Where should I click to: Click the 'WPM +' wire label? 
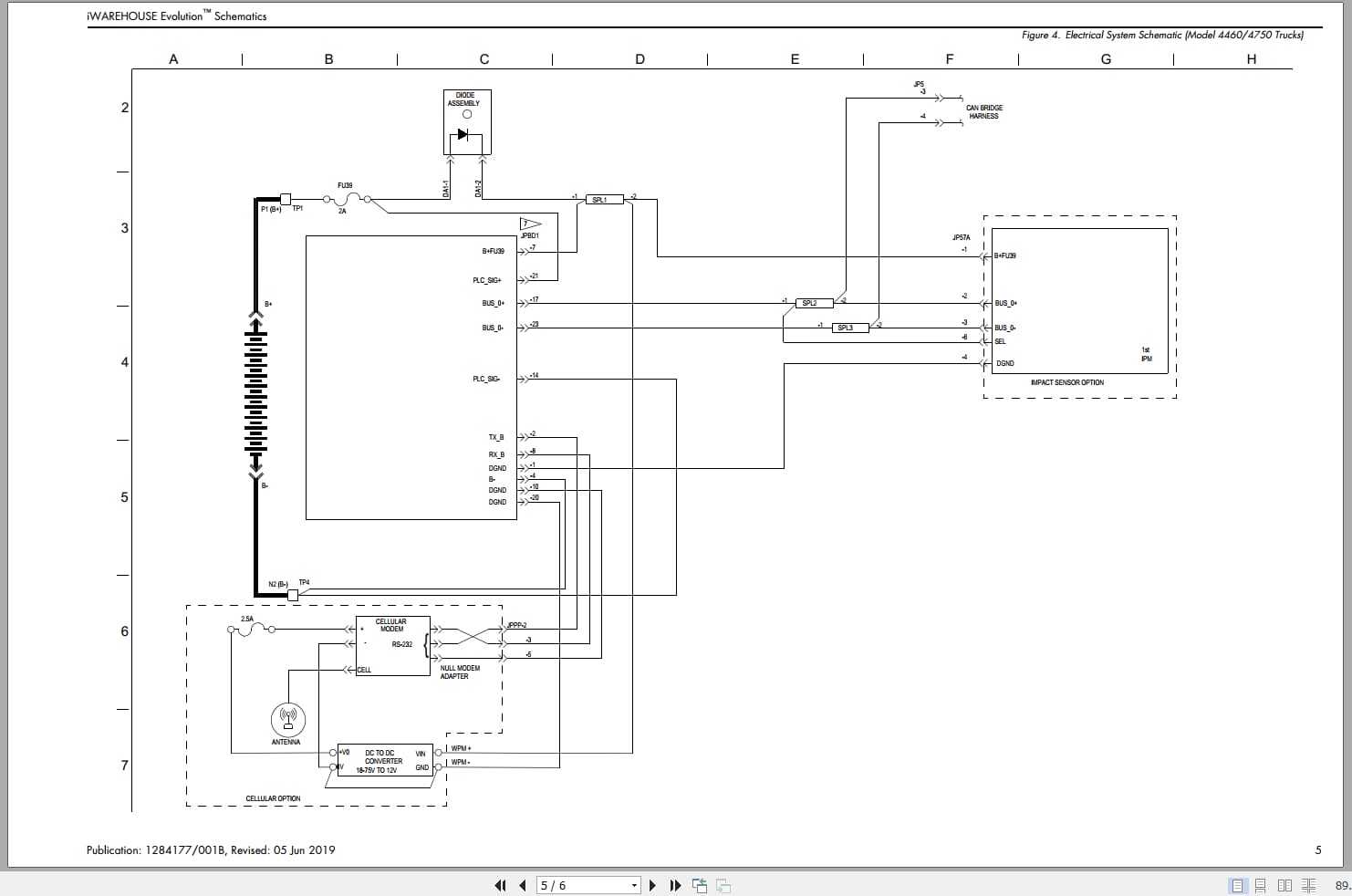[461, 748]
